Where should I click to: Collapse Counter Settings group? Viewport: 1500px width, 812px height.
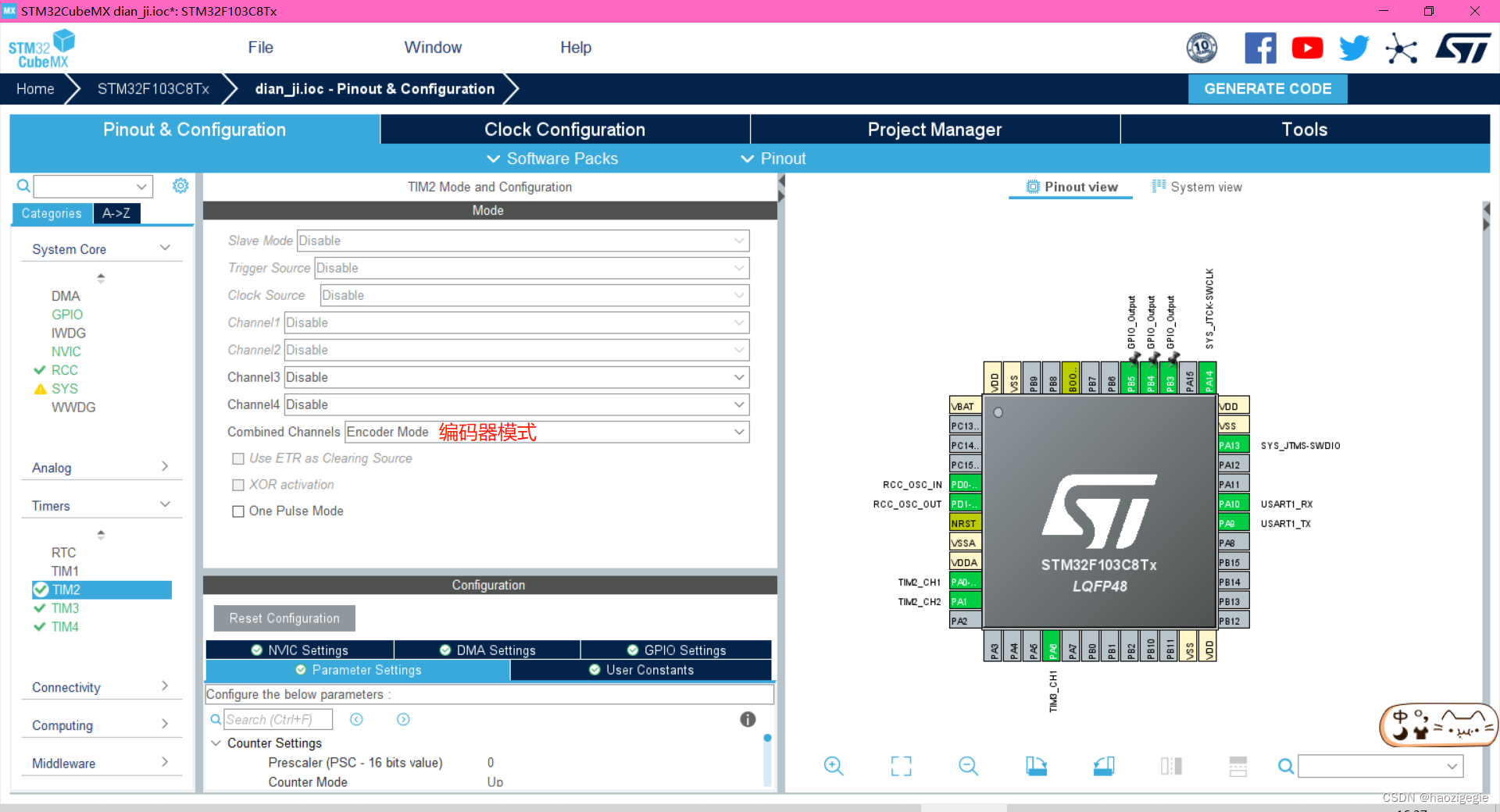pyautogui.click(x=216, y=743)
